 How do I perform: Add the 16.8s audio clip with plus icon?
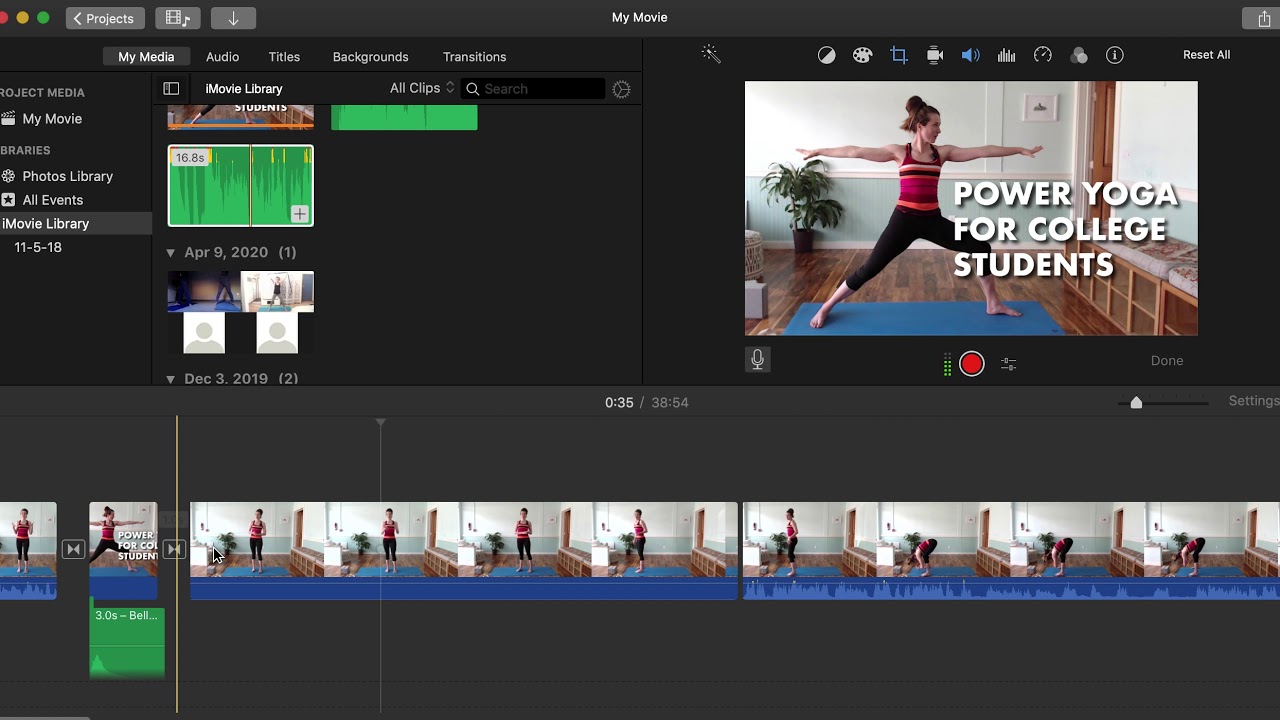coord(299,213)
